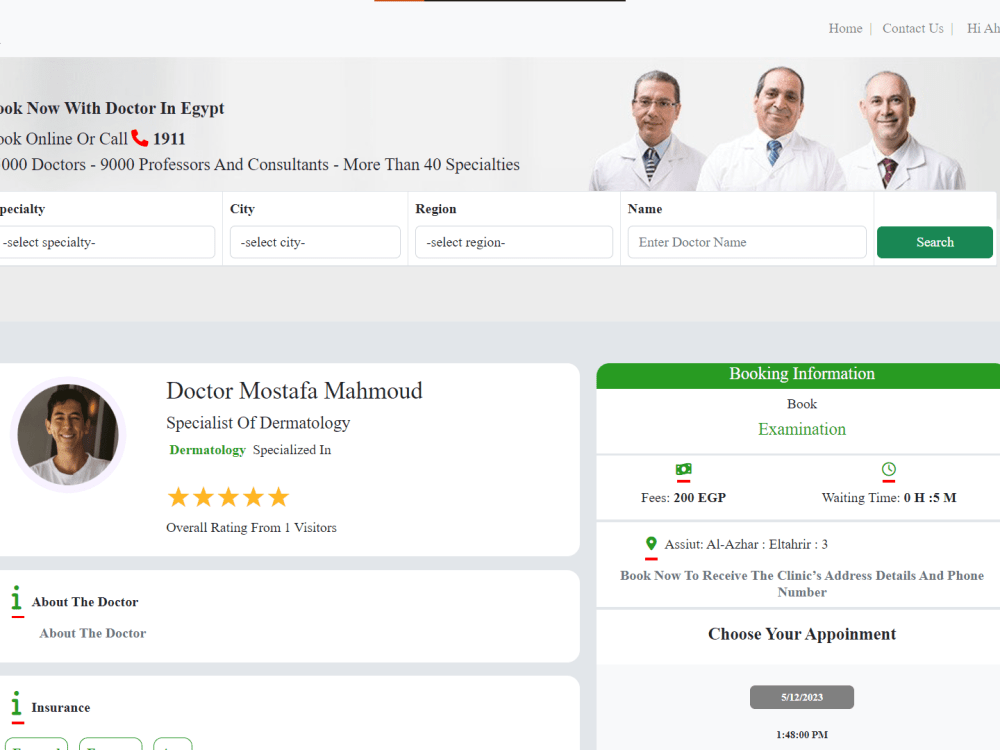Click the Book Now With Doctor In Egypt headline
The height and width of the screenshot is (750, 1000).
[x=112, y=108]
